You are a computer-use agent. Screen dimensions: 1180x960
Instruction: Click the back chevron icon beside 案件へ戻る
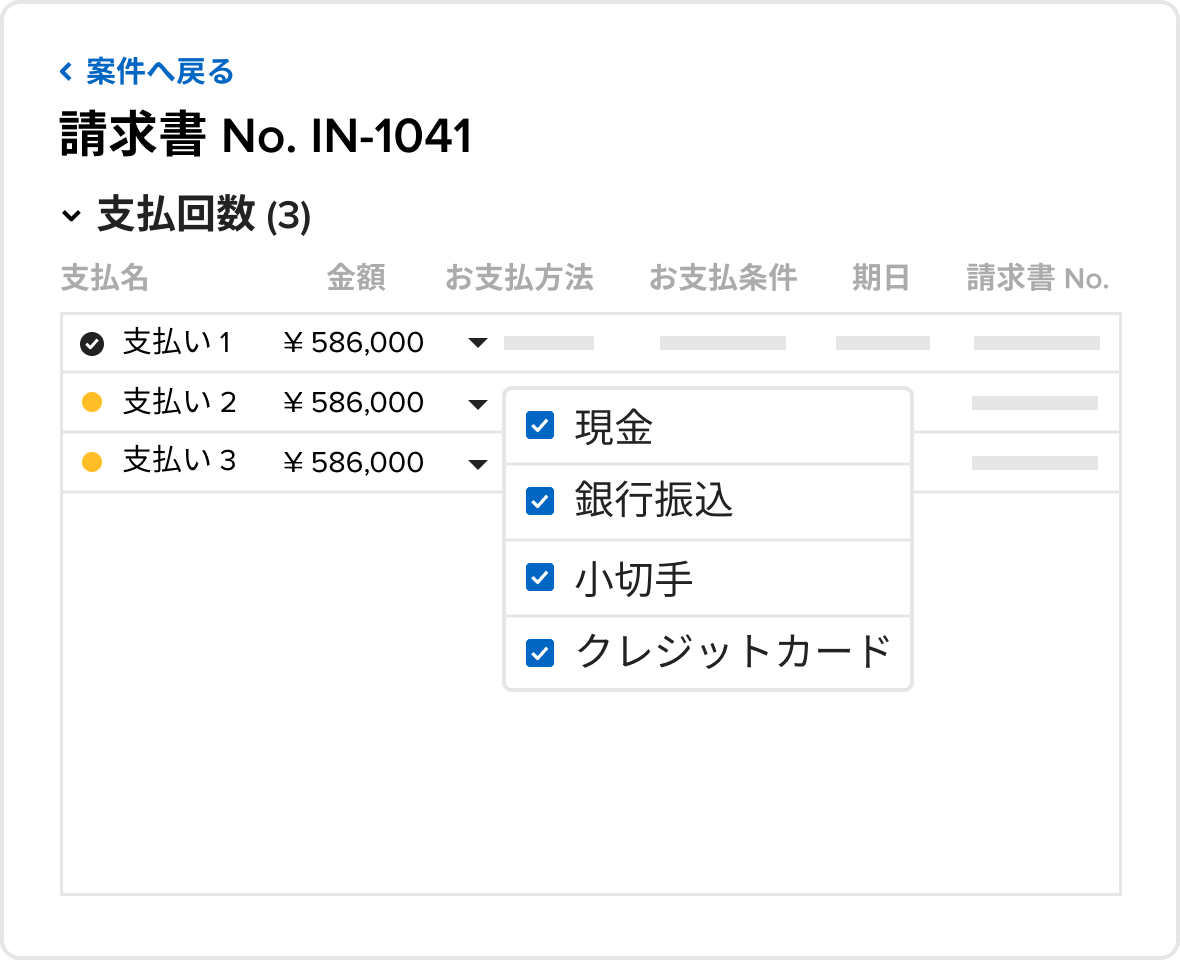coord(66,71)
